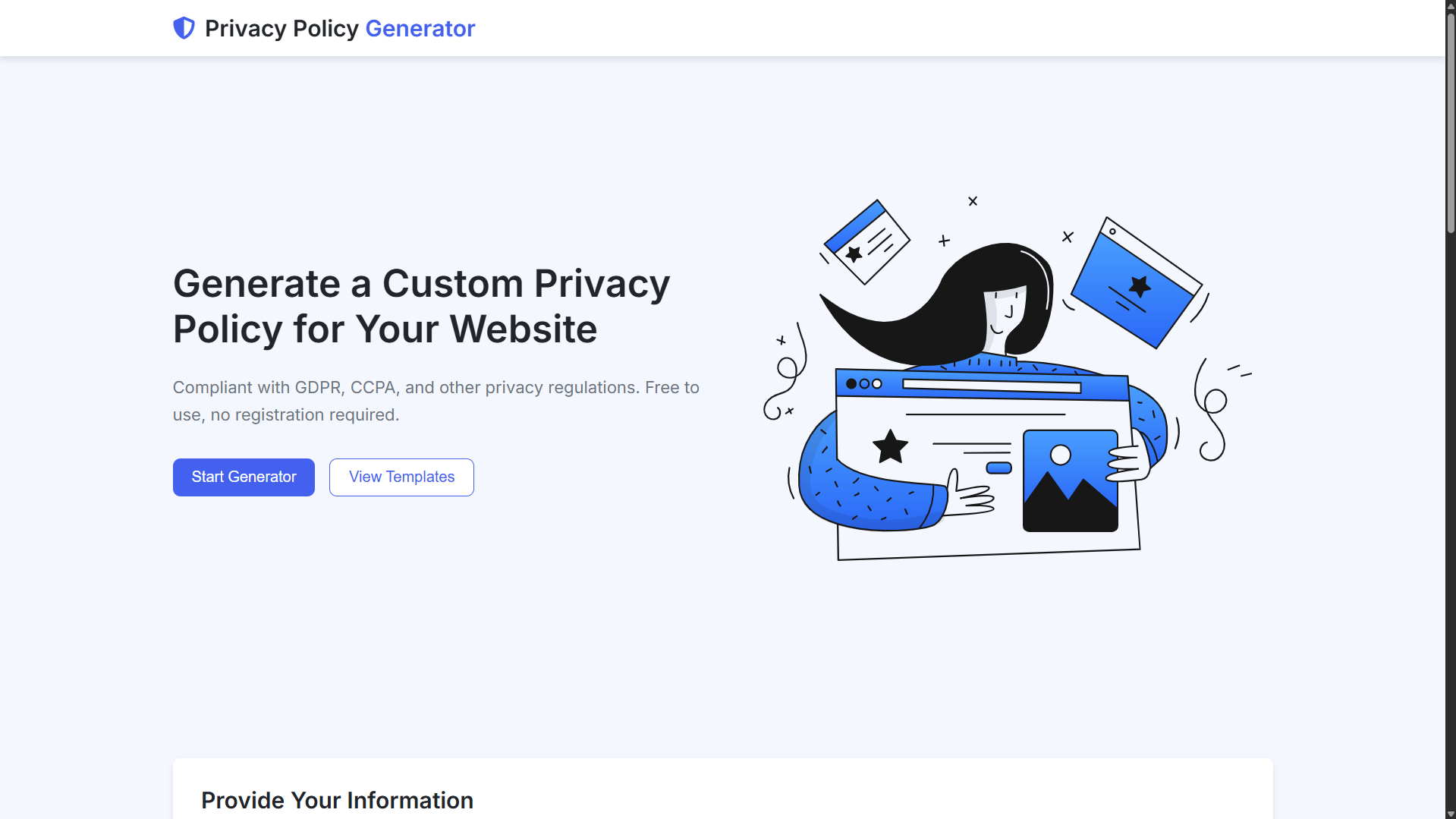Click the GDPR and CCPA compliance description text
1456x819 pixels.
(x=436, y=401)
